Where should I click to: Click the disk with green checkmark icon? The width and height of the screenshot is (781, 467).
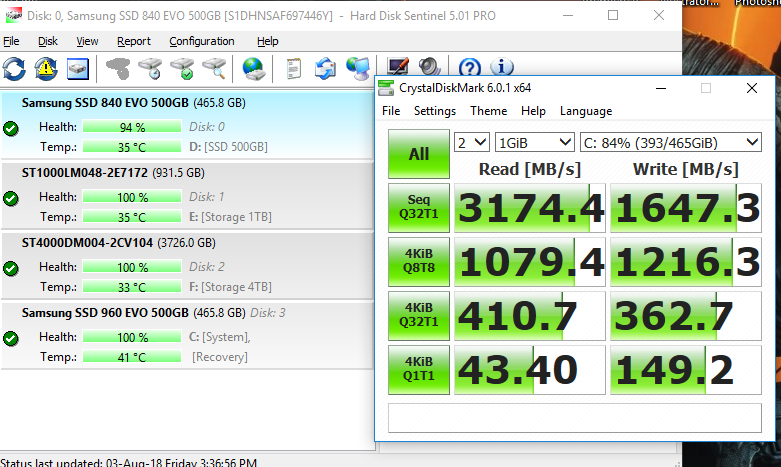(x=182, y=69)
